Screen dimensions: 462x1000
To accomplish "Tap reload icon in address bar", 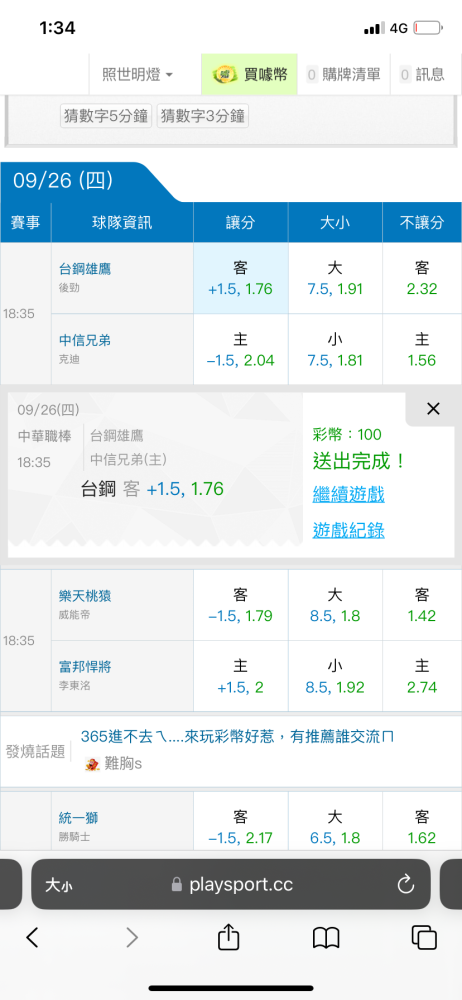I will click(406, 884).
